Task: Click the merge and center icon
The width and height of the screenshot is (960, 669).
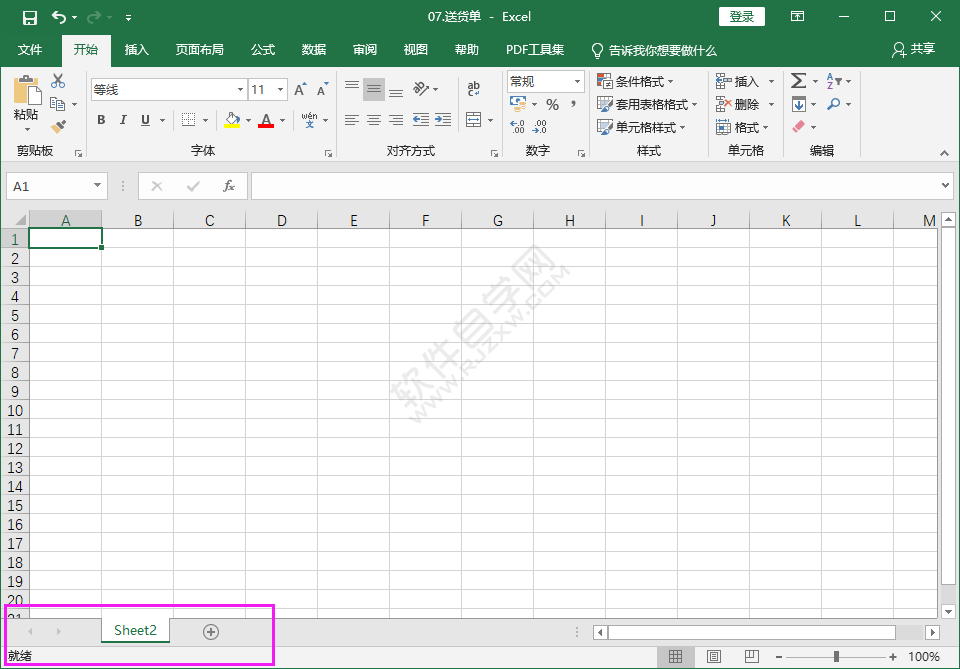Action: (x=474, y=119)
